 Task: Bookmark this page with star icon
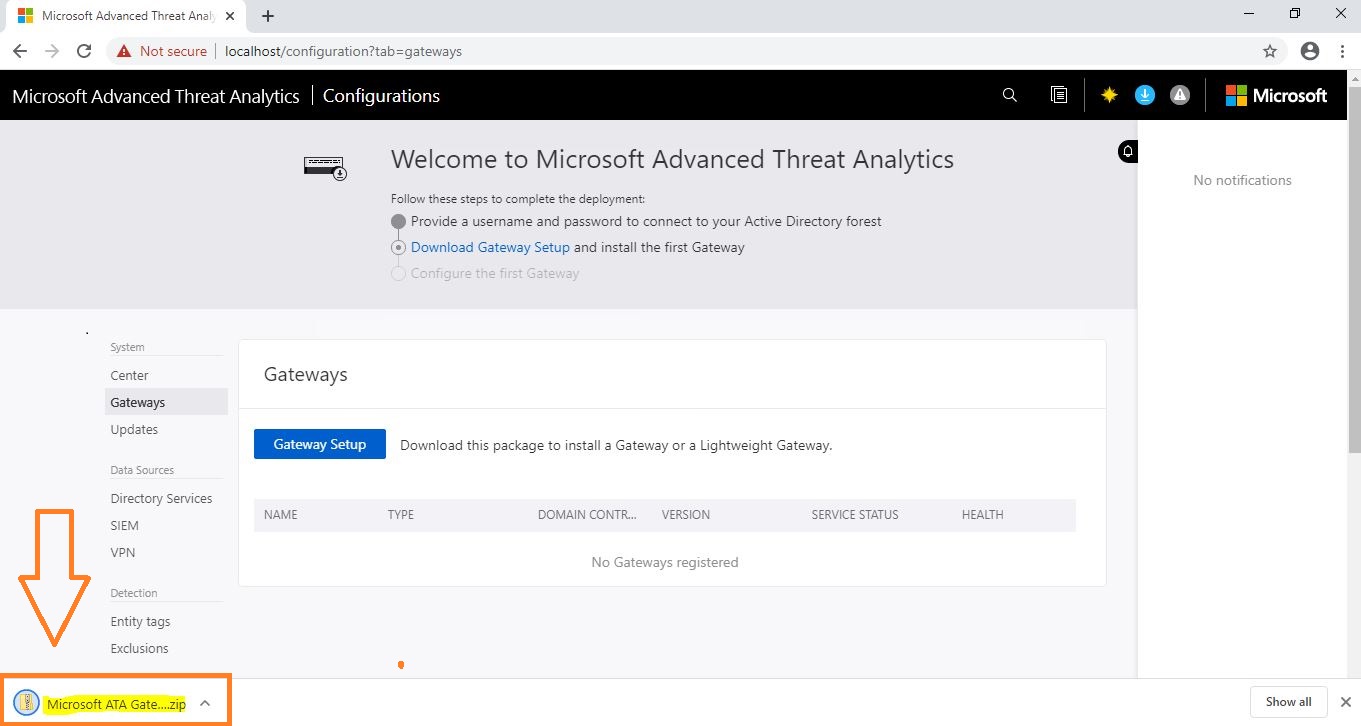[x=1270, y=51]
